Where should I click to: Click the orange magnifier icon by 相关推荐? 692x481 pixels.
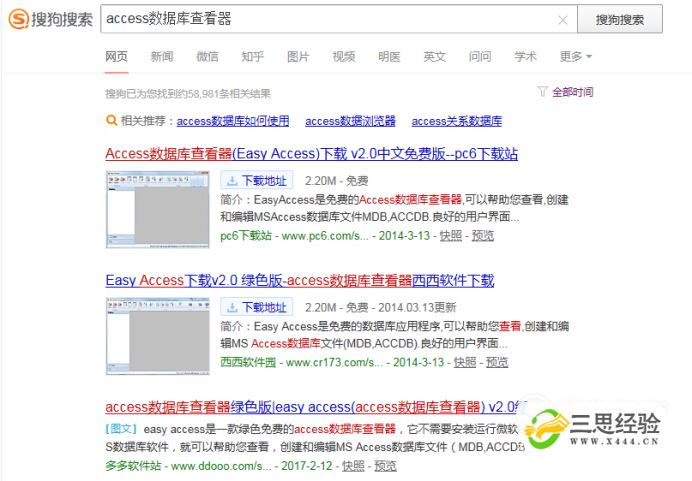(x=112, y=120)
